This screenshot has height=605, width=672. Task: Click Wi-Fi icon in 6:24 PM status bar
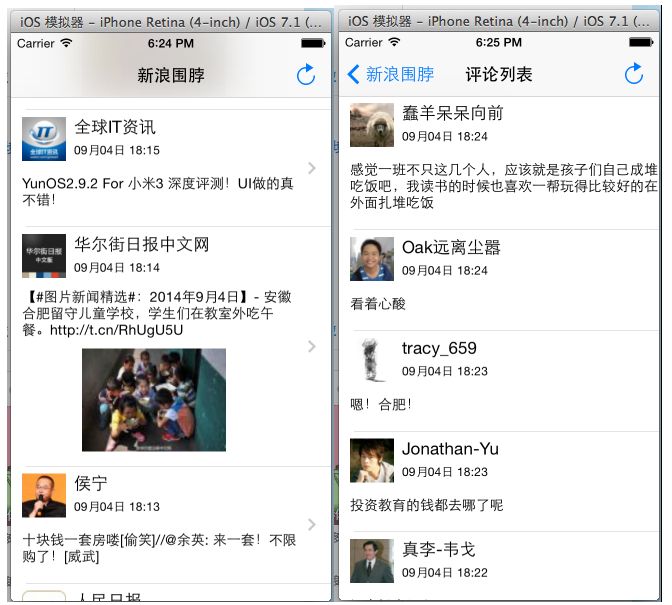click(66, 43)
